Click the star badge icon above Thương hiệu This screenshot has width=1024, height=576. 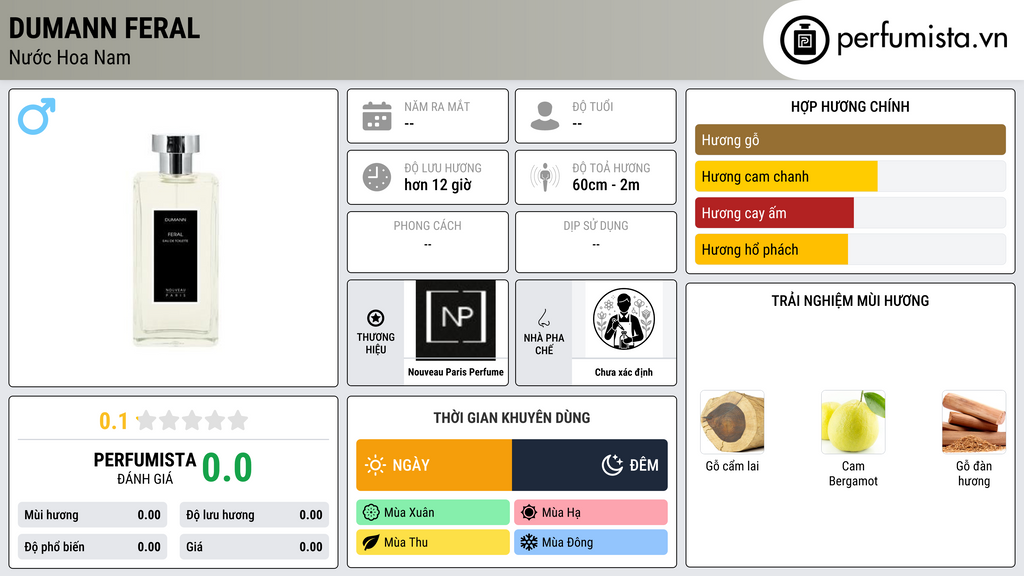click(x=376, y=318)
